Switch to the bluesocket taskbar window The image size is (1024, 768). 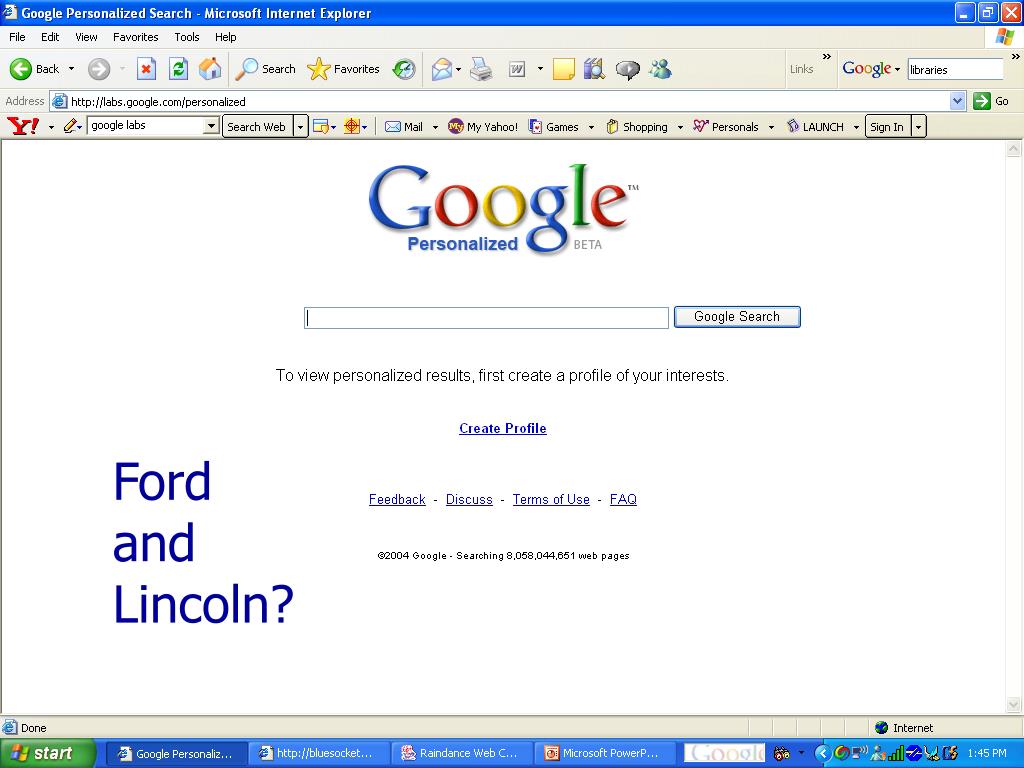pyautogui.click(x=318, y=753)
